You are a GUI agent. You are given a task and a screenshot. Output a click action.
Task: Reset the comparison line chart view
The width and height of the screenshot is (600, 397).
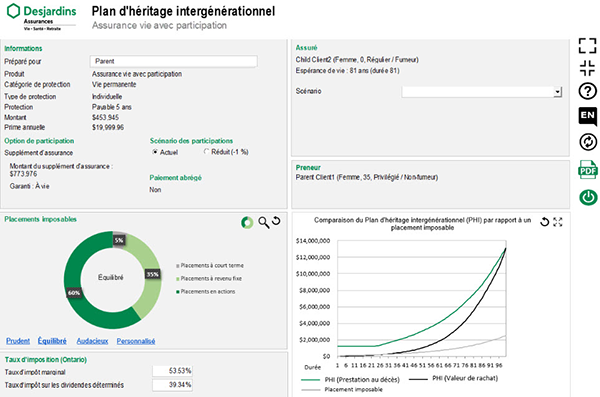[545, 222]
